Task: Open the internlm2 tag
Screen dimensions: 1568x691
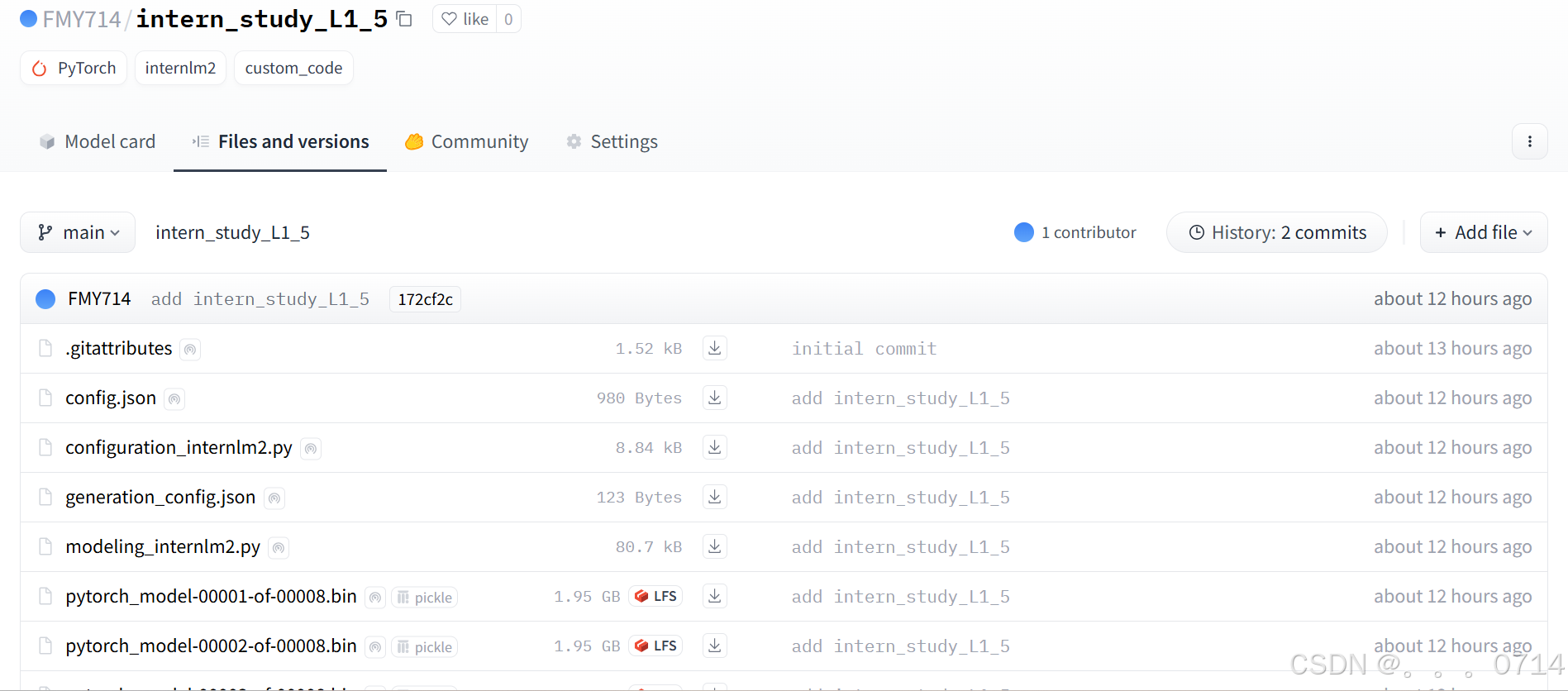Action: tap(180, 68)
